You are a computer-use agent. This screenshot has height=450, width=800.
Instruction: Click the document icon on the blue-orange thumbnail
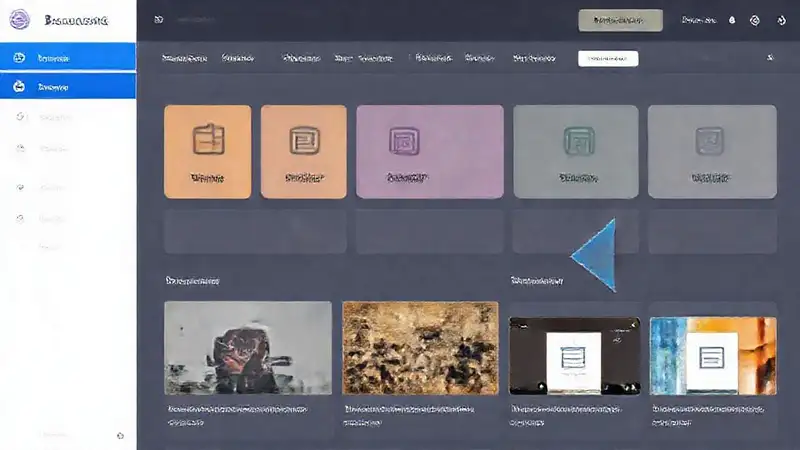coord(712,358)
